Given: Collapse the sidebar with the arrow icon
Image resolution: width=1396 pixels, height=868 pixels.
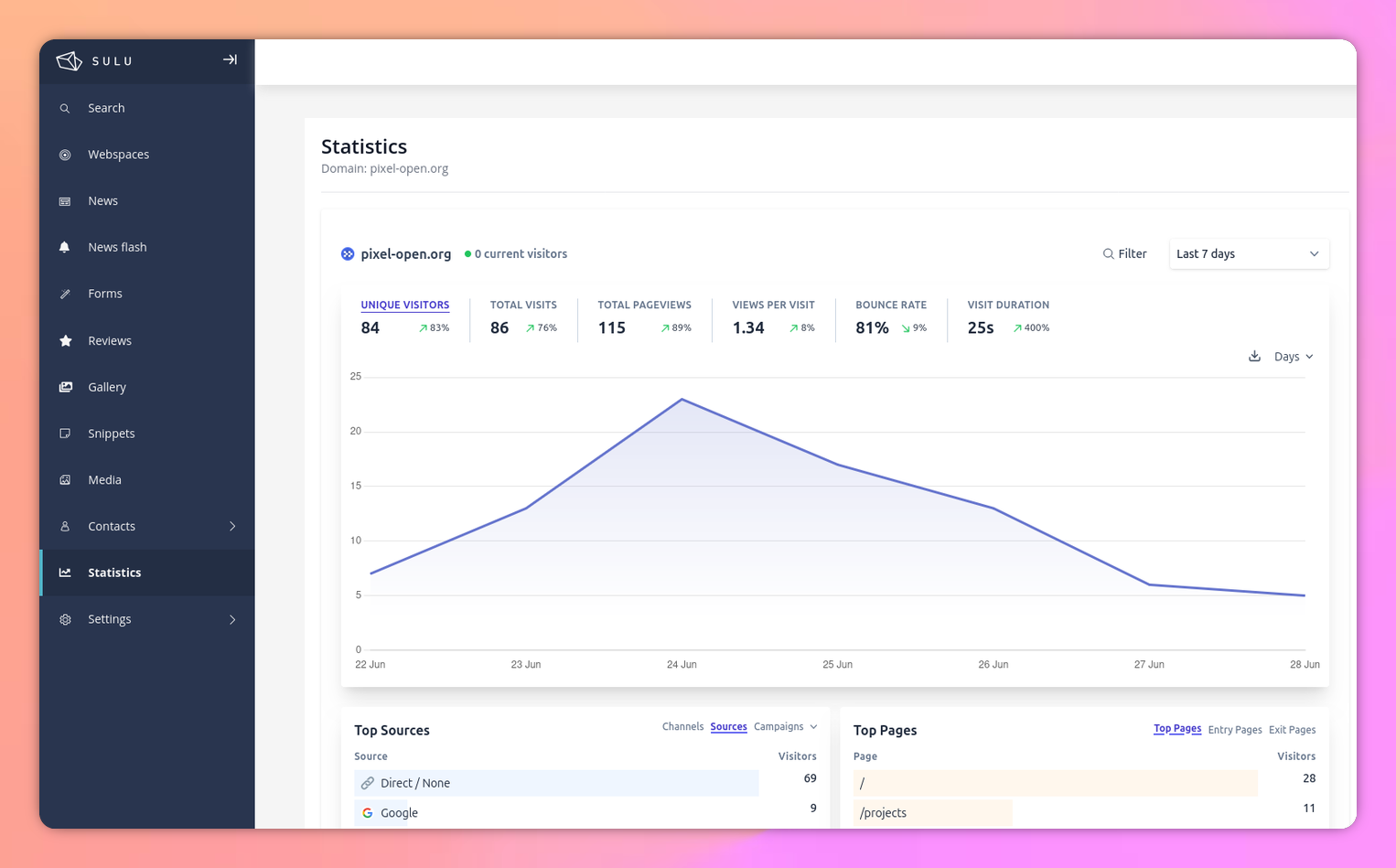Looking at the screenshot, I should 230,59.
